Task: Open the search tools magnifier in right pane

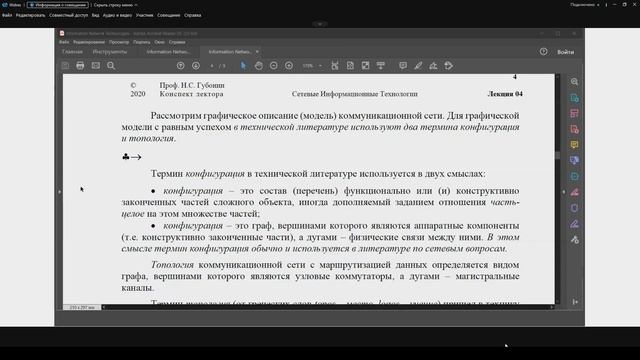Action: click(575, 82)
